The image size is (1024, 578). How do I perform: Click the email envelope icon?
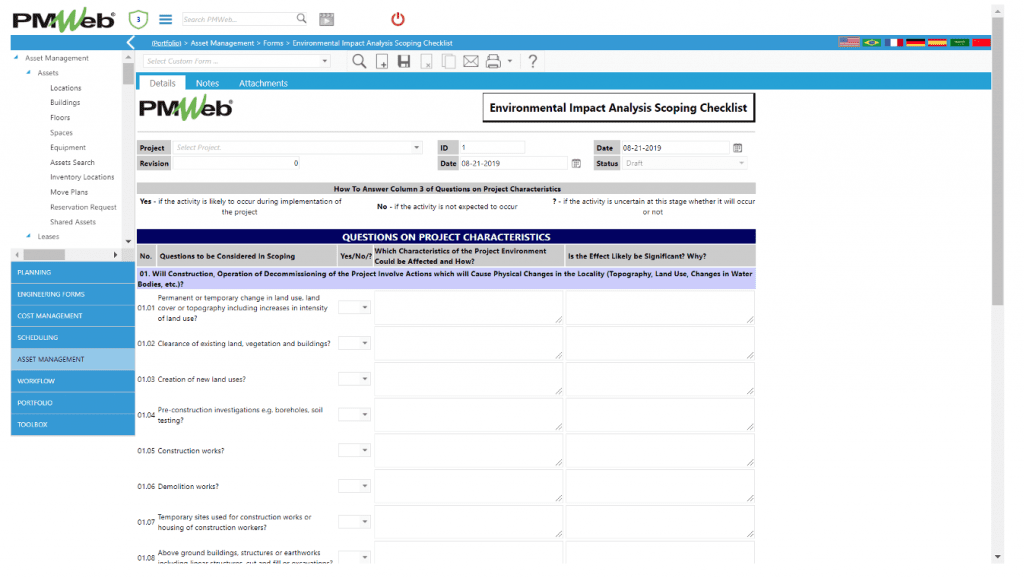click(x=471, y=61)
